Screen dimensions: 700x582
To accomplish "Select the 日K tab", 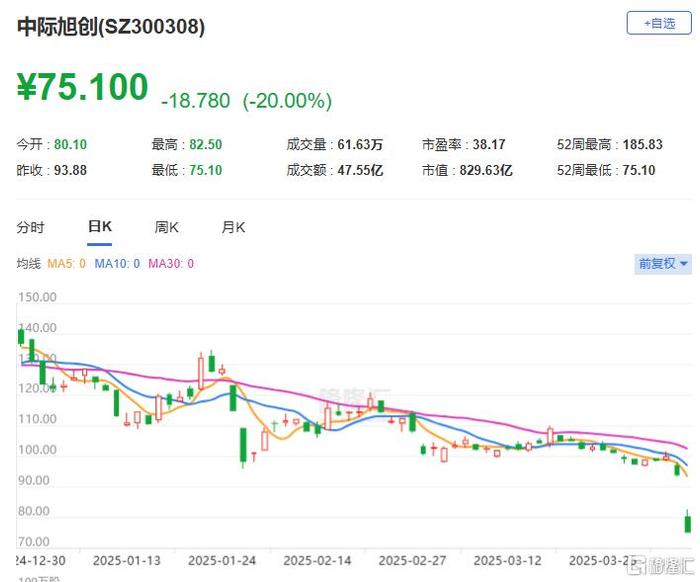I will 100,227.
